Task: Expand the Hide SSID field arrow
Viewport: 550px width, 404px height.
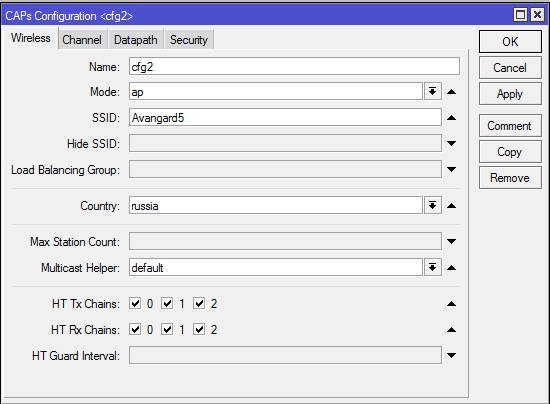Action: click(451, 143)
